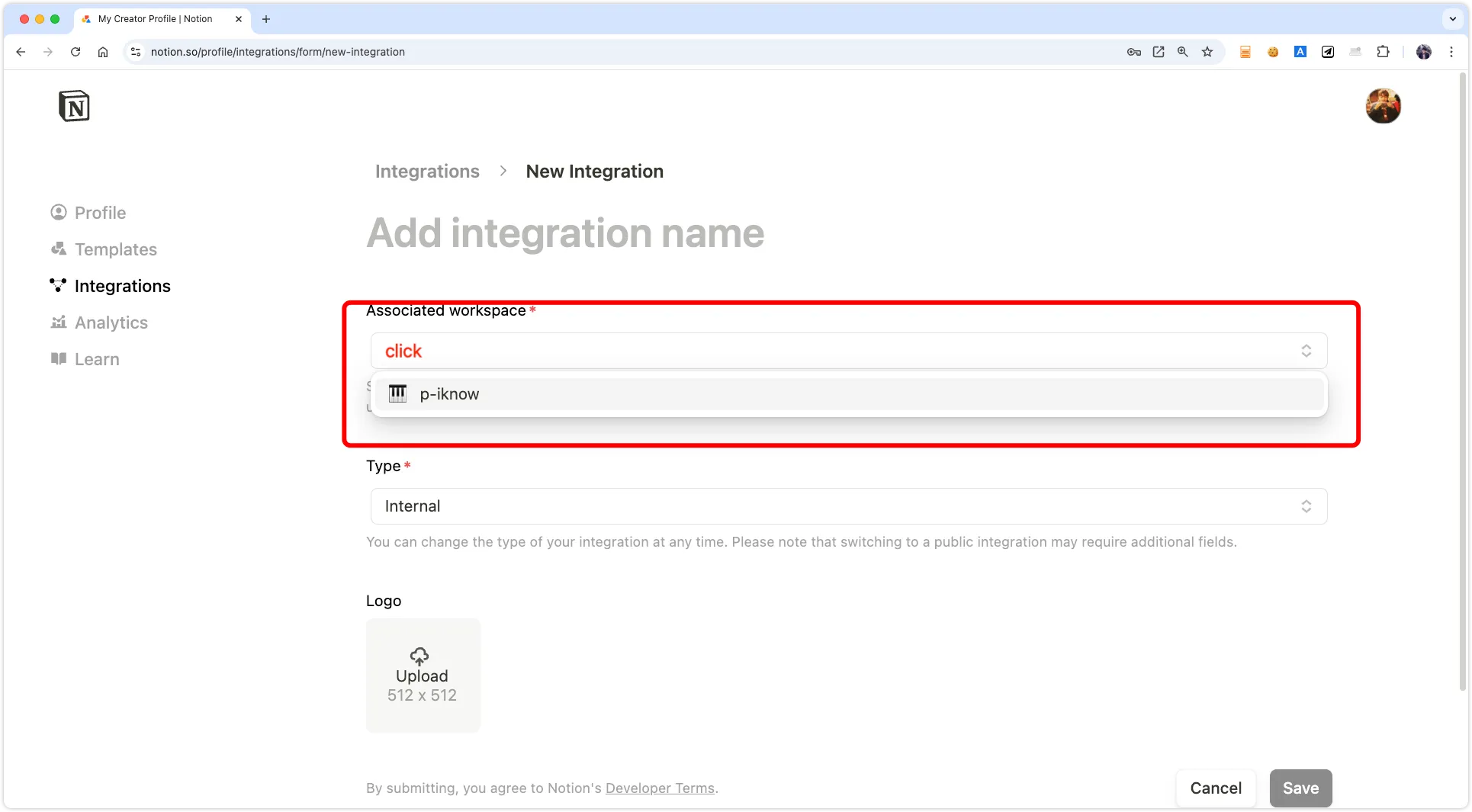Open the browser extensions puzzle icon
1472x812 pixels.
pos(1383,52)
